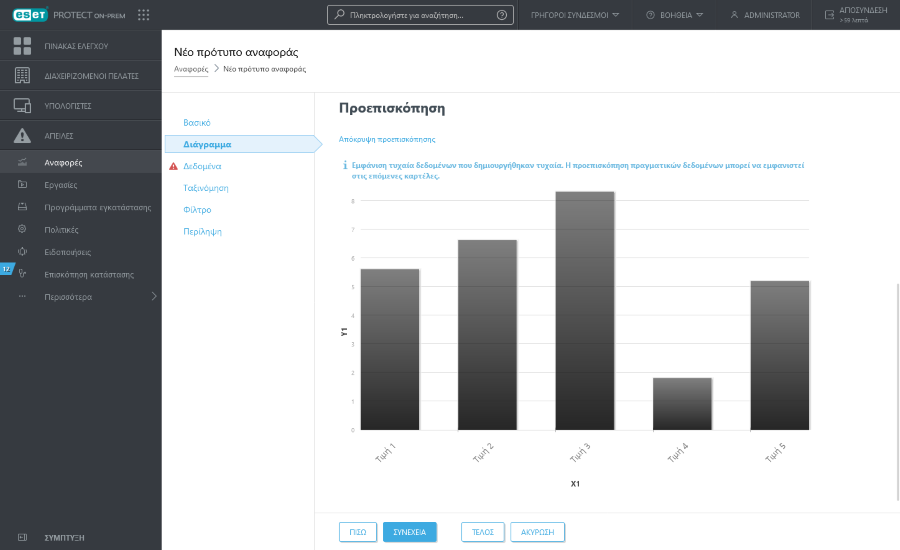Click into the top search field
The image size is (900, 550).
coord(420,15)
